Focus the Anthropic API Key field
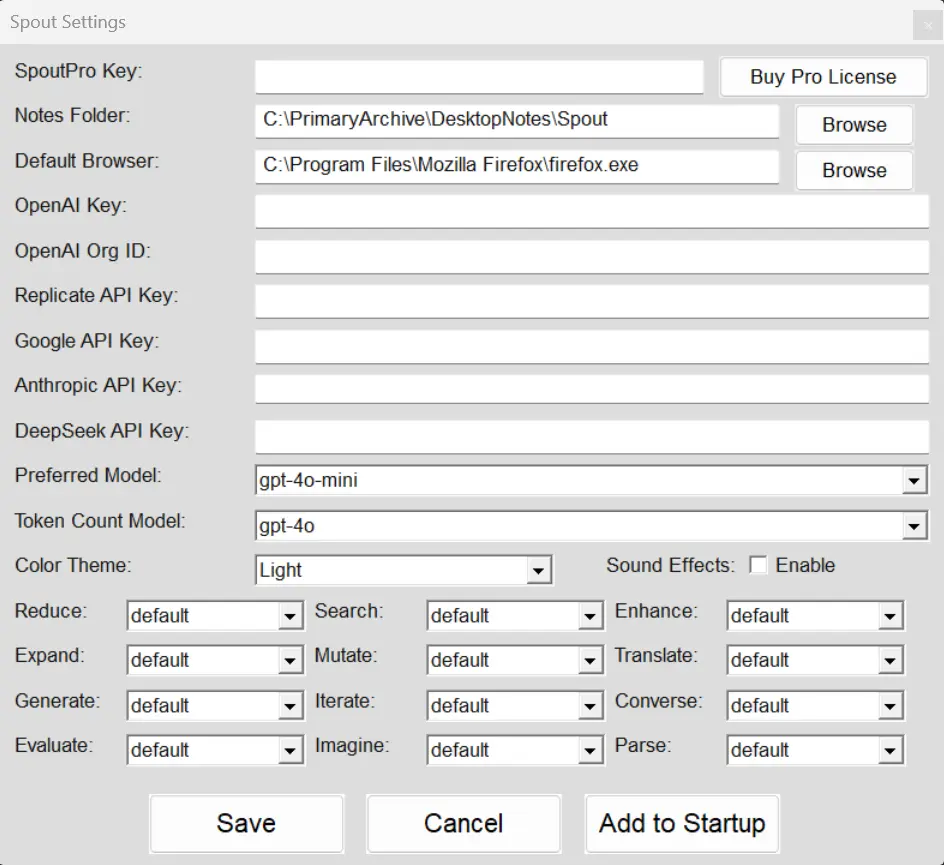944x865 pixels. pyautogui.click(x=592, y=389)
